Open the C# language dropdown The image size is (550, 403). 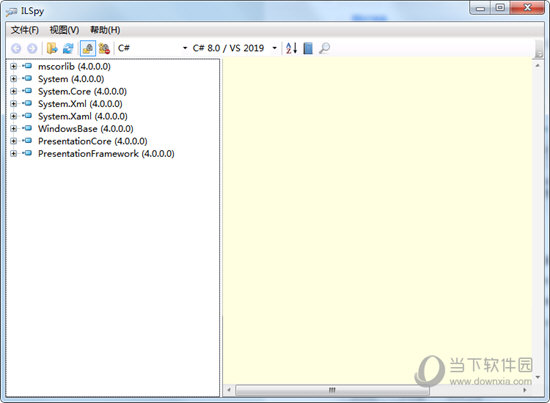tap(153, 48)
